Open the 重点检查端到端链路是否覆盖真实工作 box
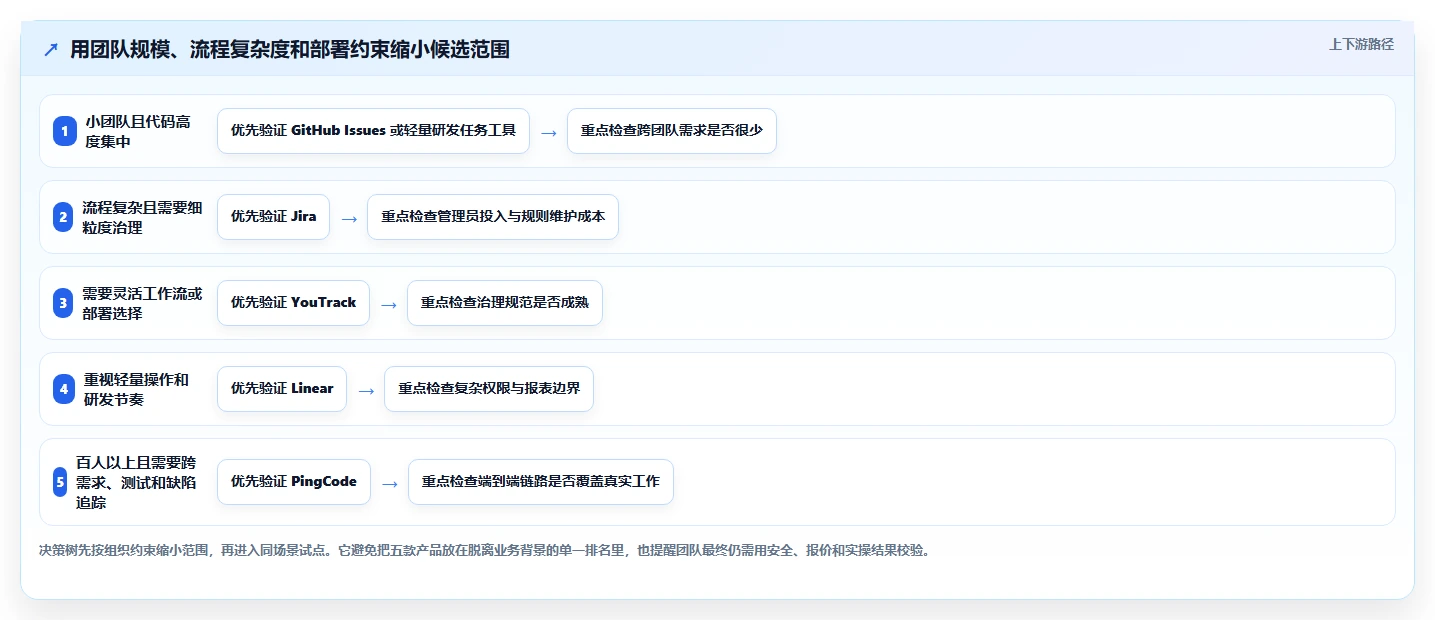The height and width of the screenshot is (620, 1435). click(541, 482)
